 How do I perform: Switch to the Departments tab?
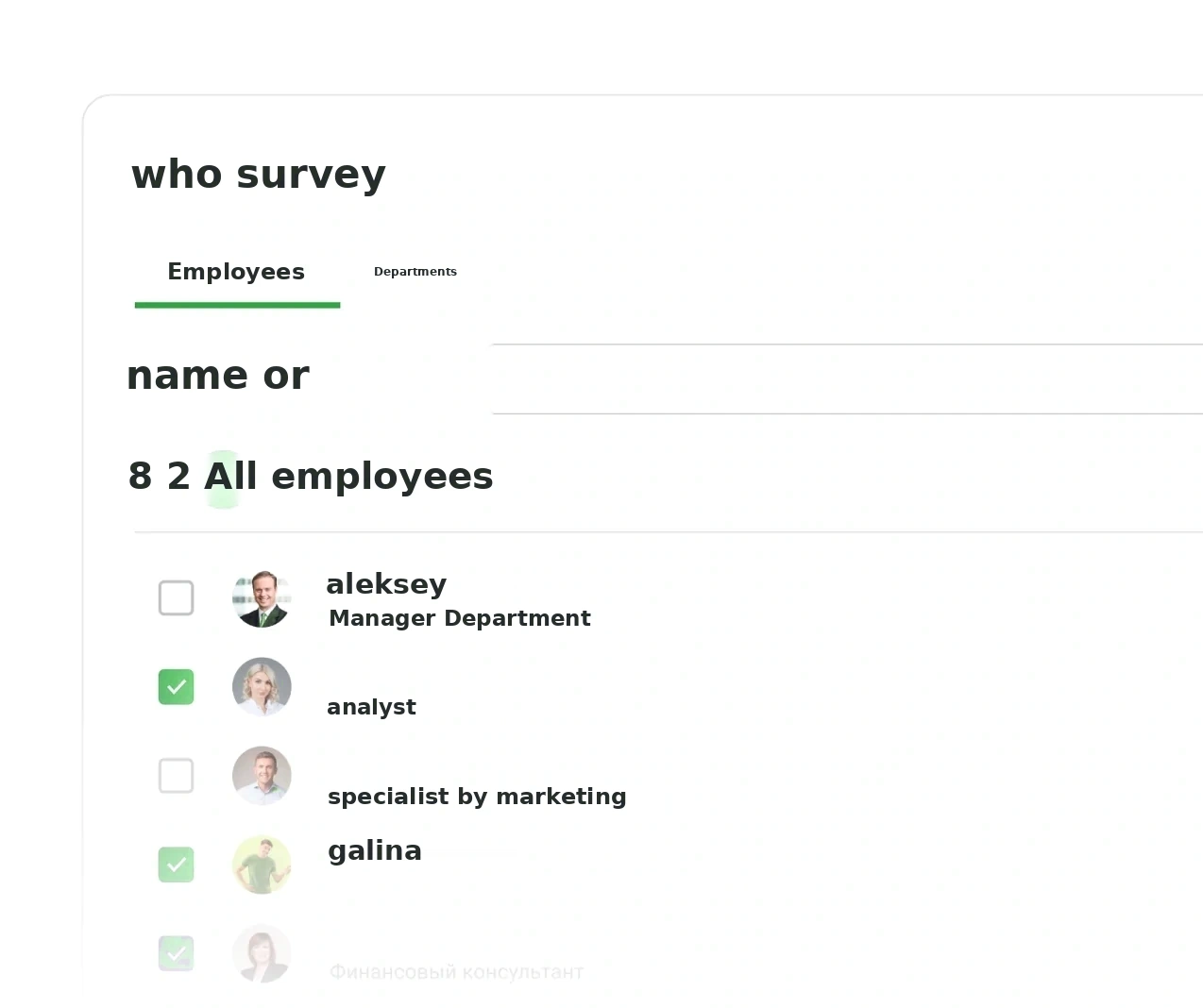[x=415, y=272]
